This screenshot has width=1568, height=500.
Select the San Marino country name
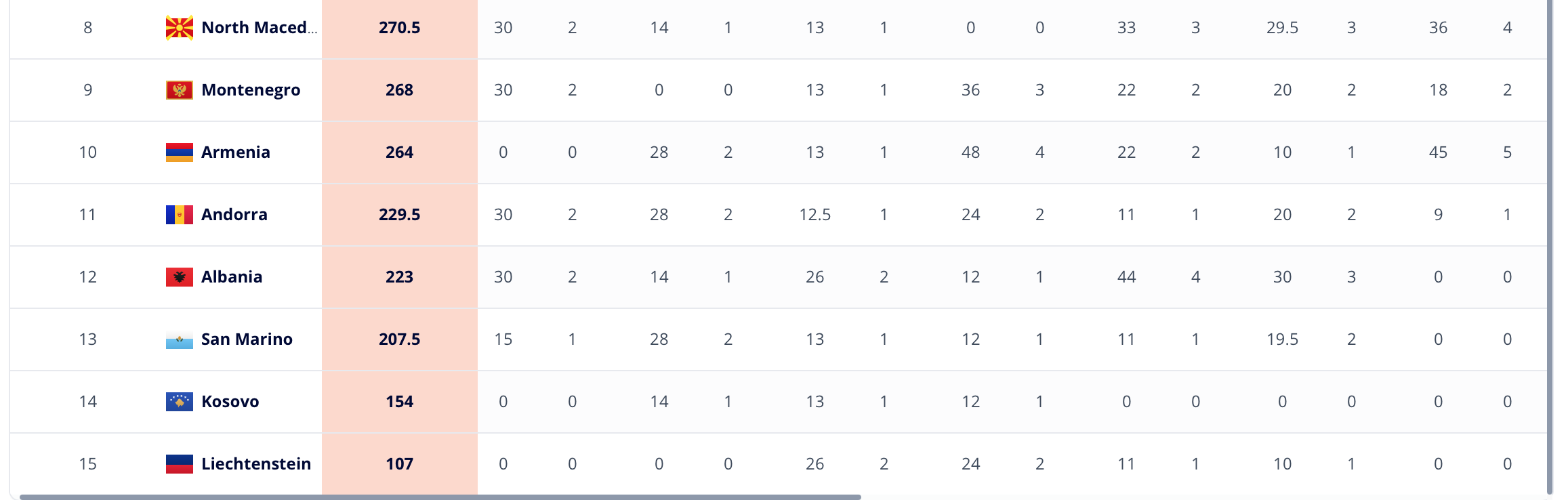[x=247, y=339]
